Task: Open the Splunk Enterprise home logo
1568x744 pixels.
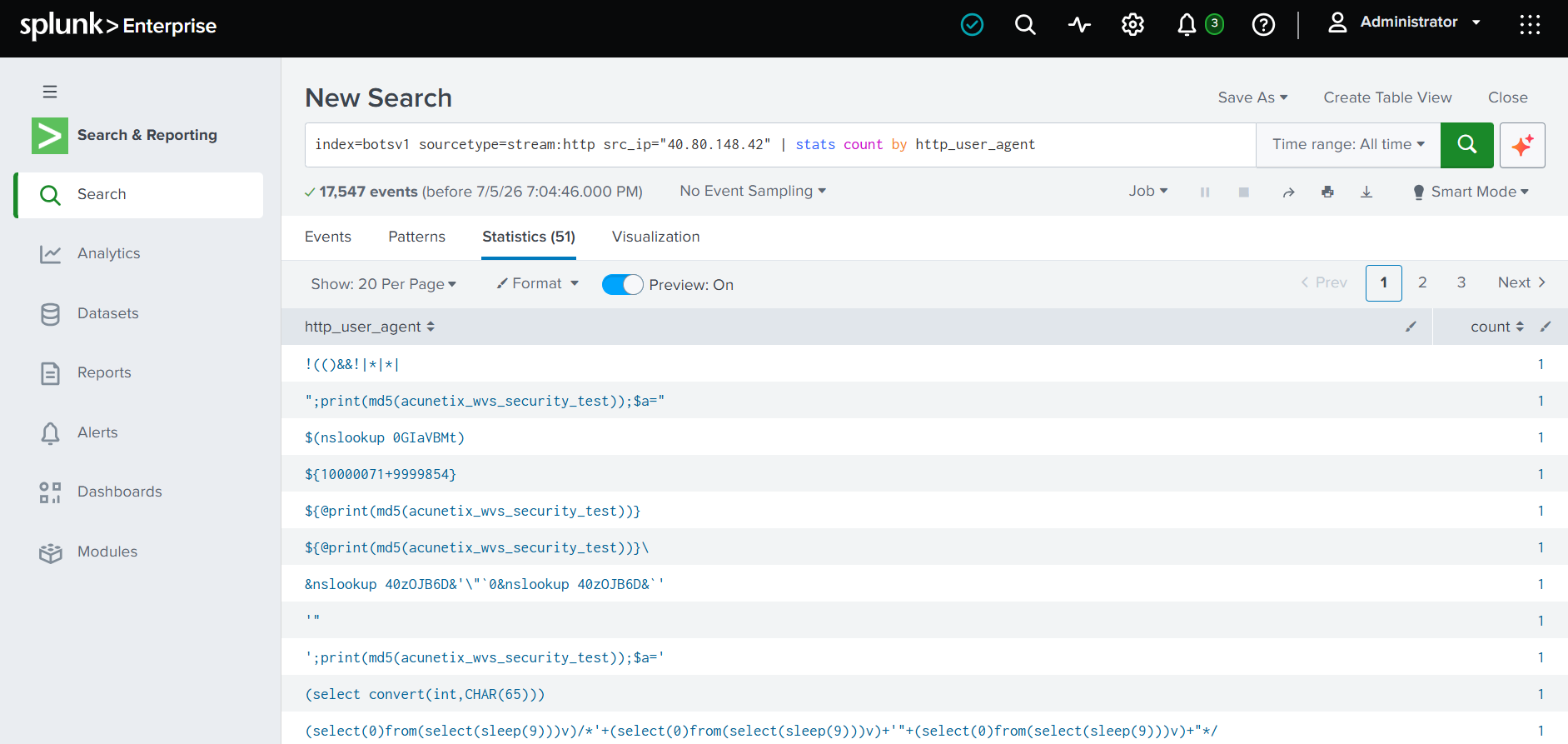Action: 117,26
